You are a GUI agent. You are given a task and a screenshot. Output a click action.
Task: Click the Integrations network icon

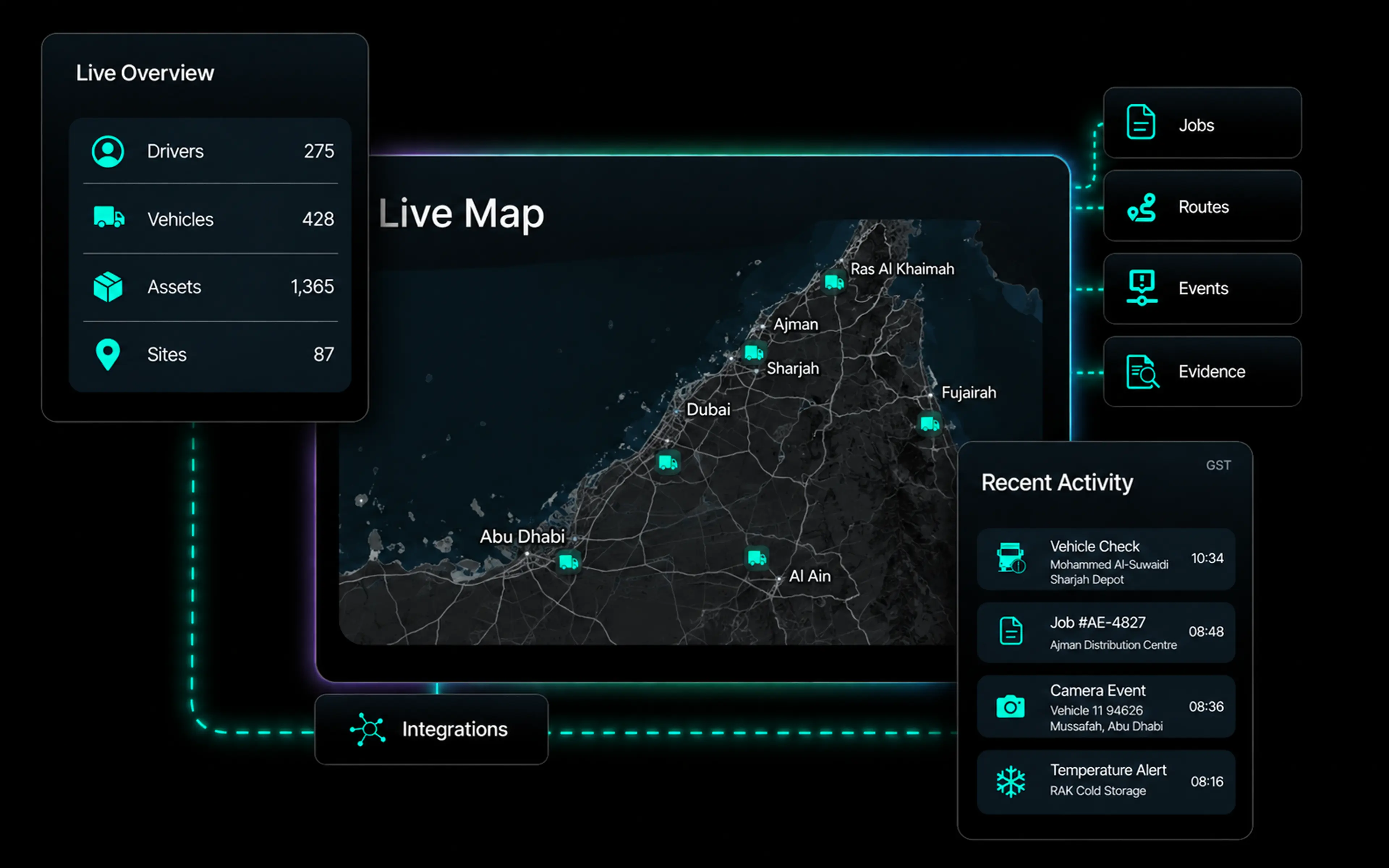(x=368, y=729)
